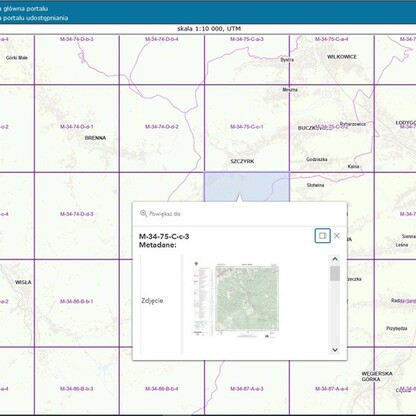Select map sheet M-34-75-C-a-4

332,39
